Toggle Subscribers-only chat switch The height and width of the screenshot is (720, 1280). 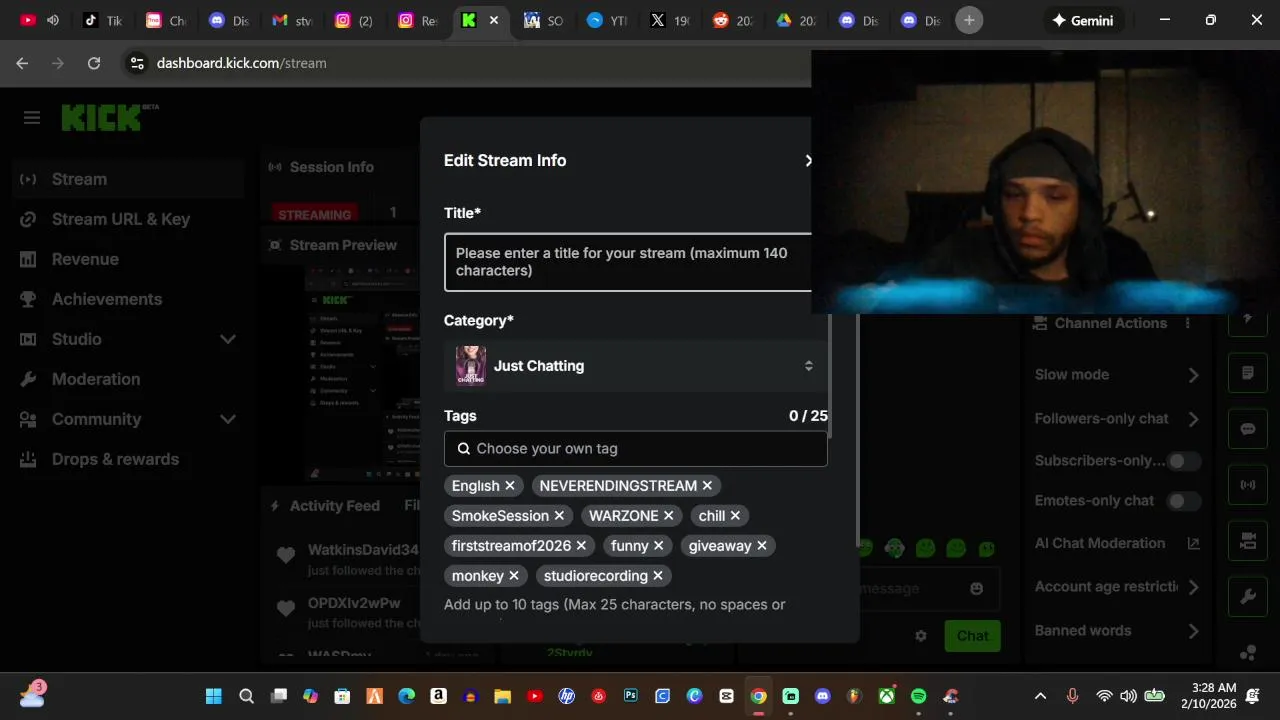[x=1184, y=461]
